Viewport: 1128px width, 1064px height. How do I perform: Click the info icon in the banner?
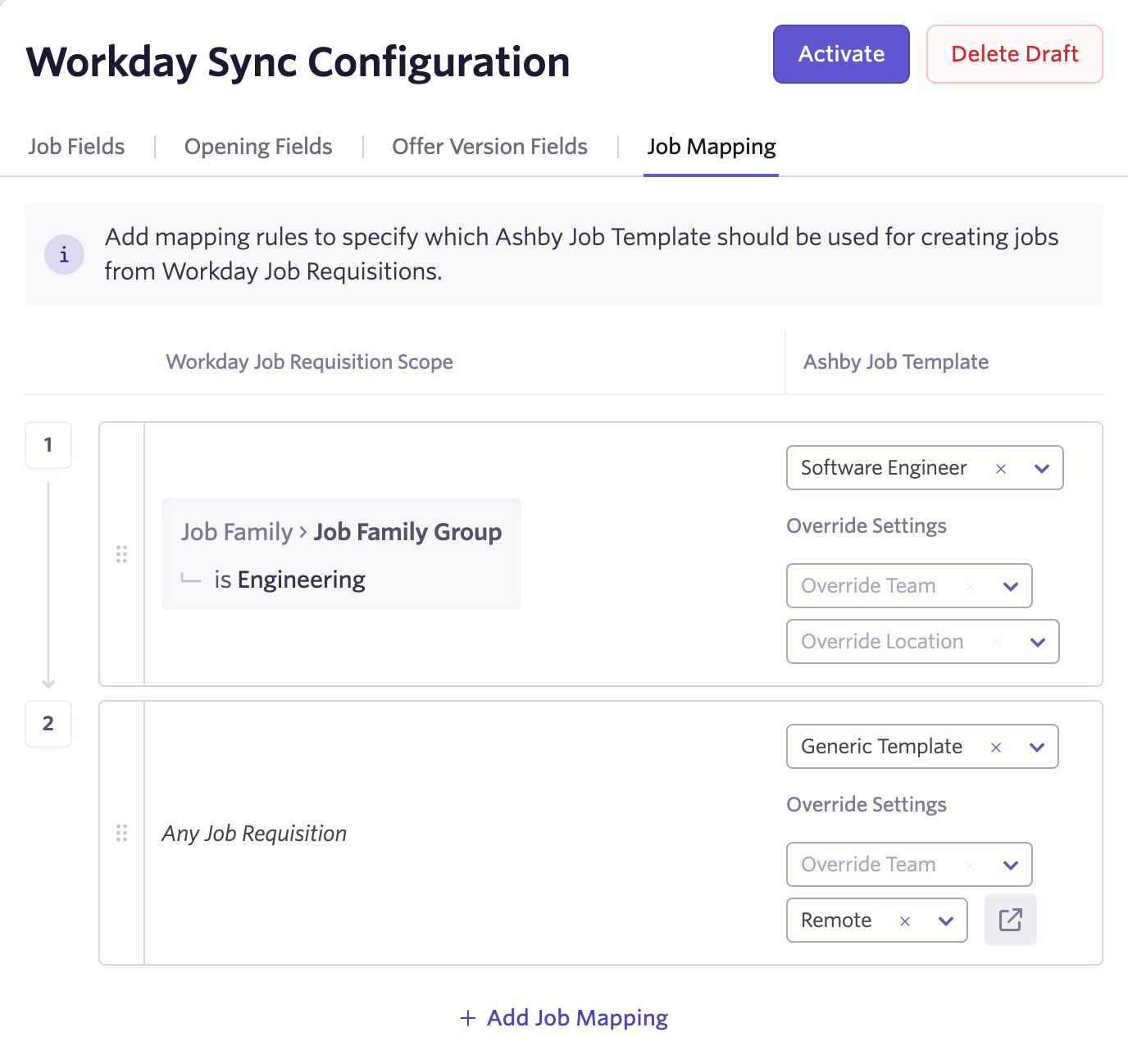64,255
